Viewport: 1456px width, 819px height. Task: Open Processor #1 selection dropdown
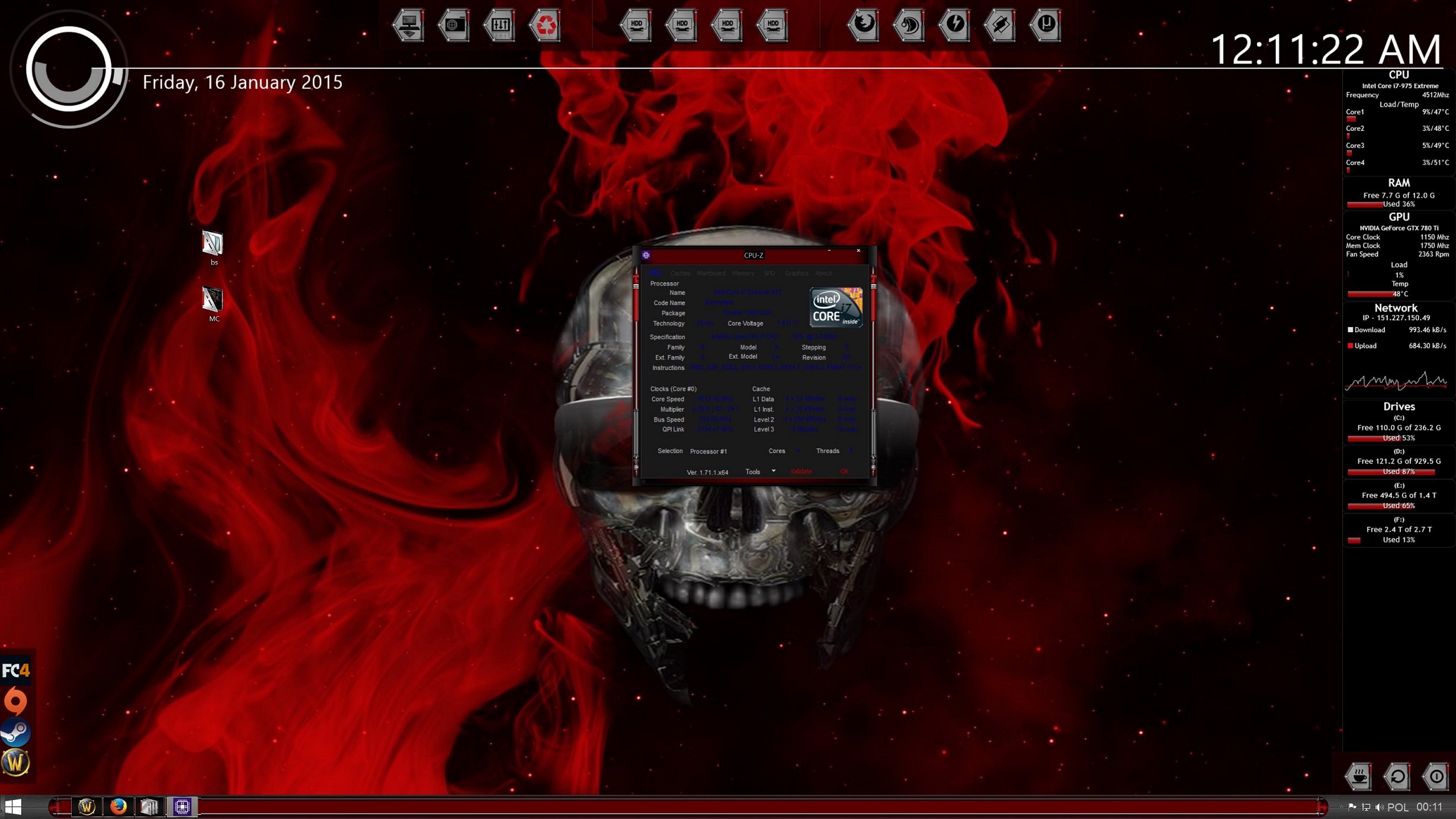click(x=708, y=451)
